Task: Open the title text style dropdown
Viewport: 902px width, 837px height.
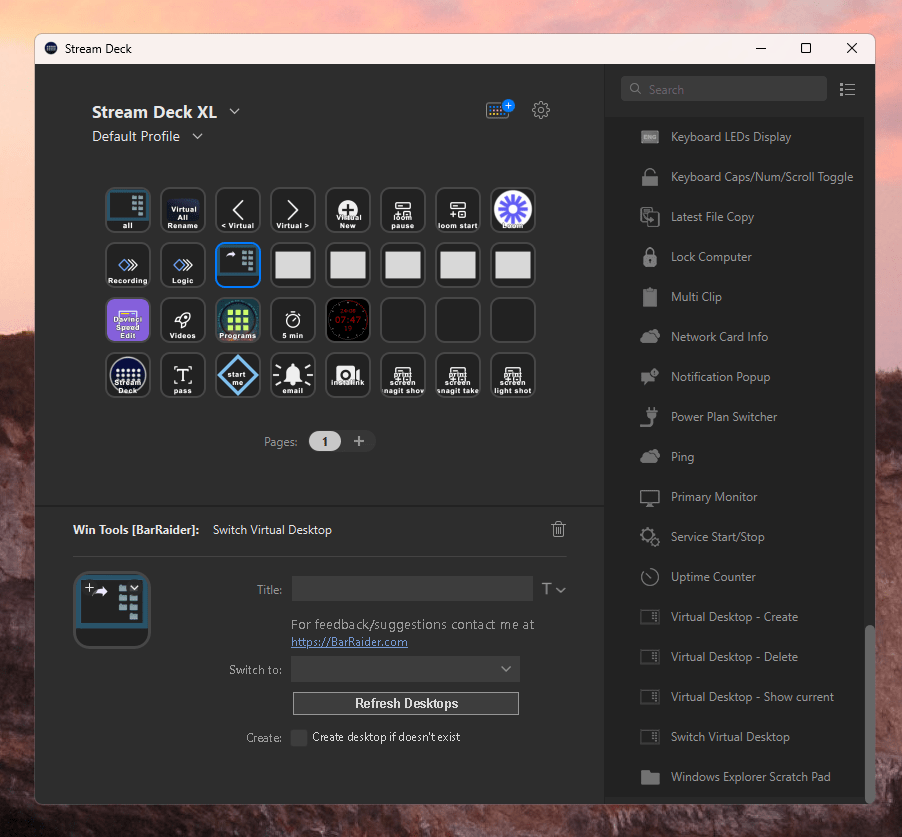Action: click(x=553, y=589)
